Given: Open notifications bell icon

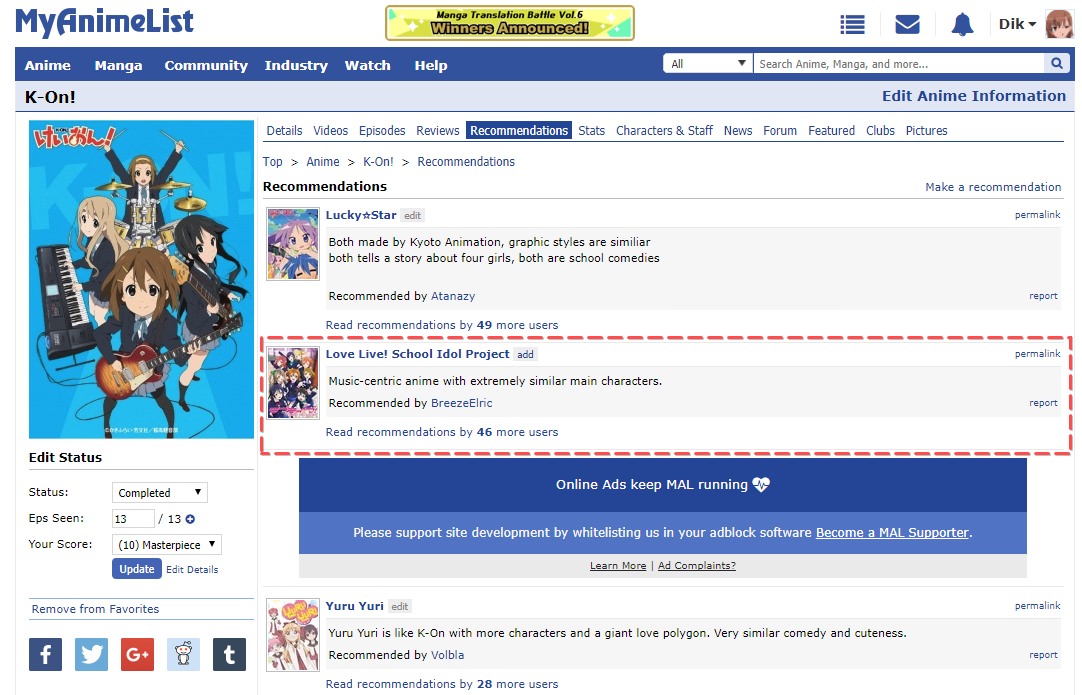Looking at the screenshot, I should point(962,24).
